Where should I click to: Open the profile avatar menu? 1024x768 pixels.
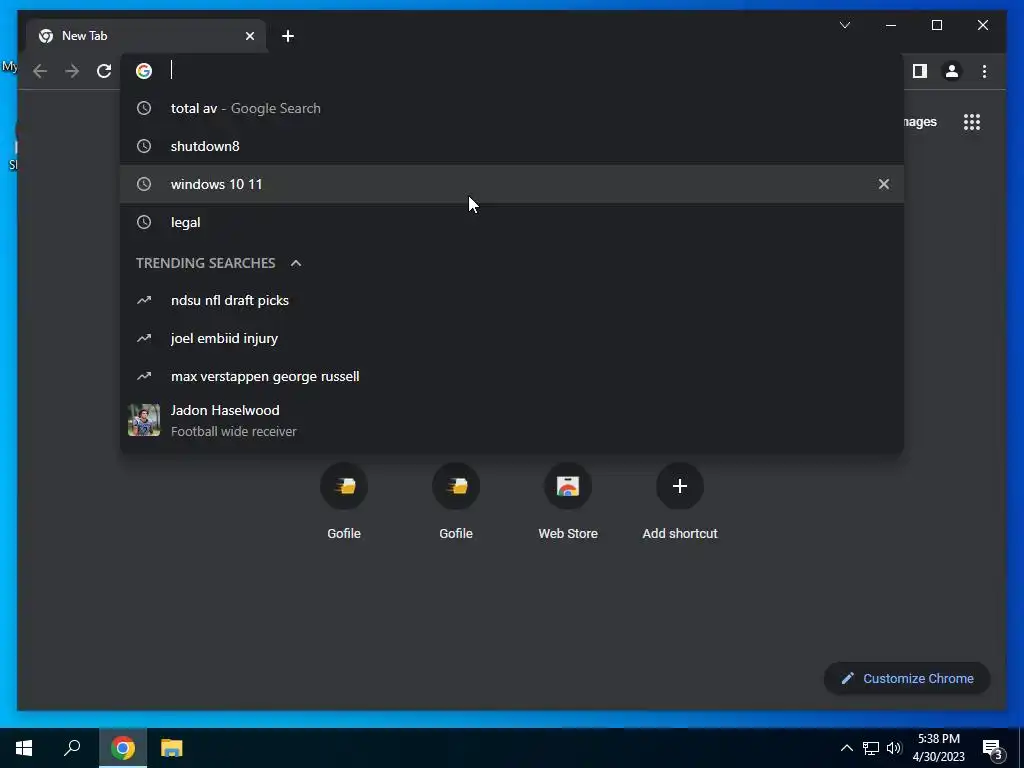coord(952,71)
